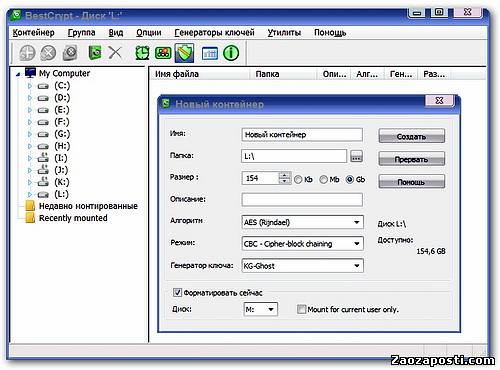Image resolution: width=500 pixels, height=370 pixels.
Task: Open the Утилиты menu
Action: click(284, 33)
